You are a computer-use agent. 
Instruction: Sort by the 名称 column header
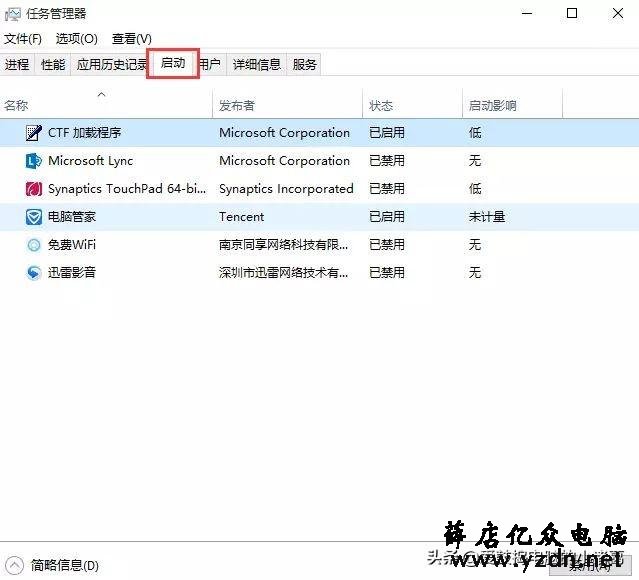106,106
